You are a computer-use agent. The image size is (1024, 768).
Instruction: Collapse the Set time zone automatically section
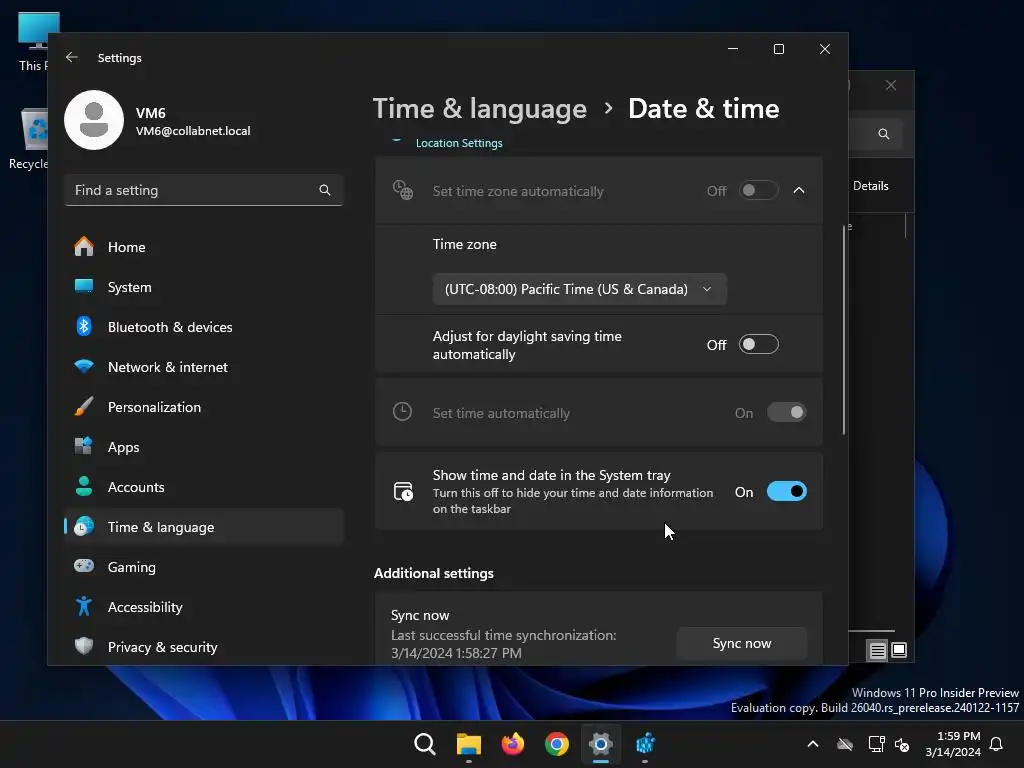799,191
